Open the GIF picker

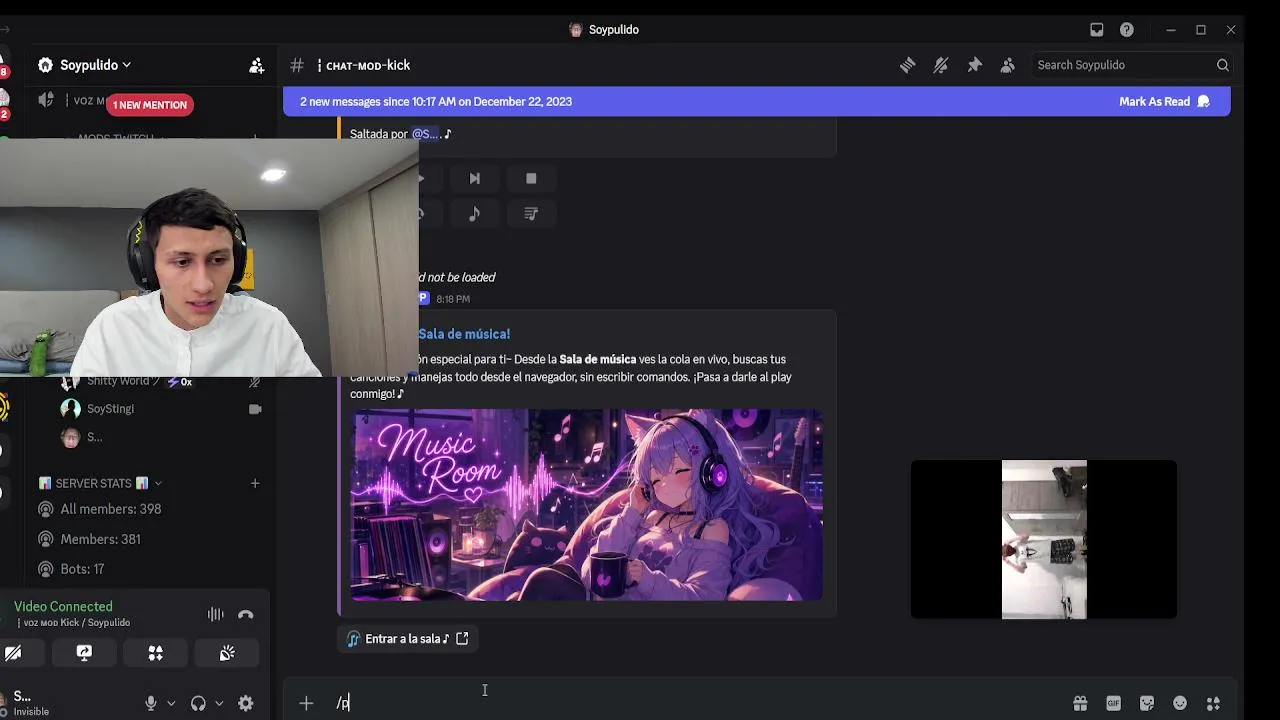point(1113,703)
